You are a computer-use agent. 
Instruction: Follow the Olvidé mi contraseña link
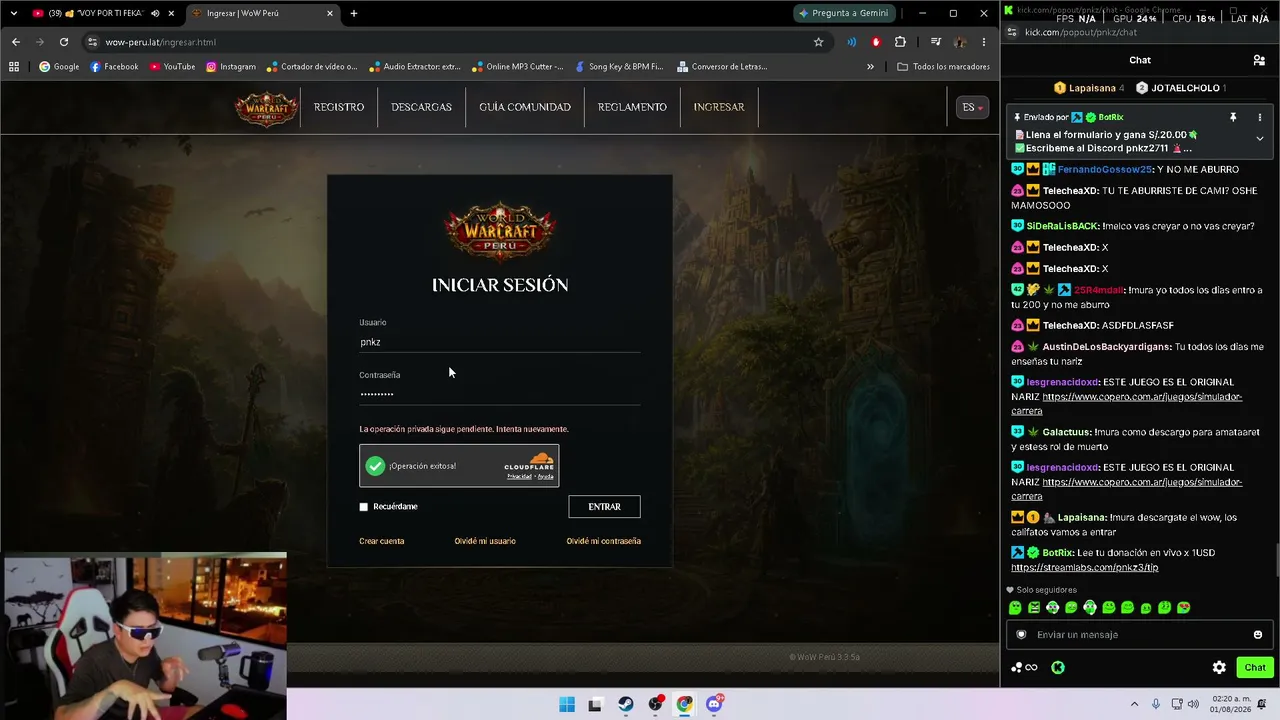point(604,541)
